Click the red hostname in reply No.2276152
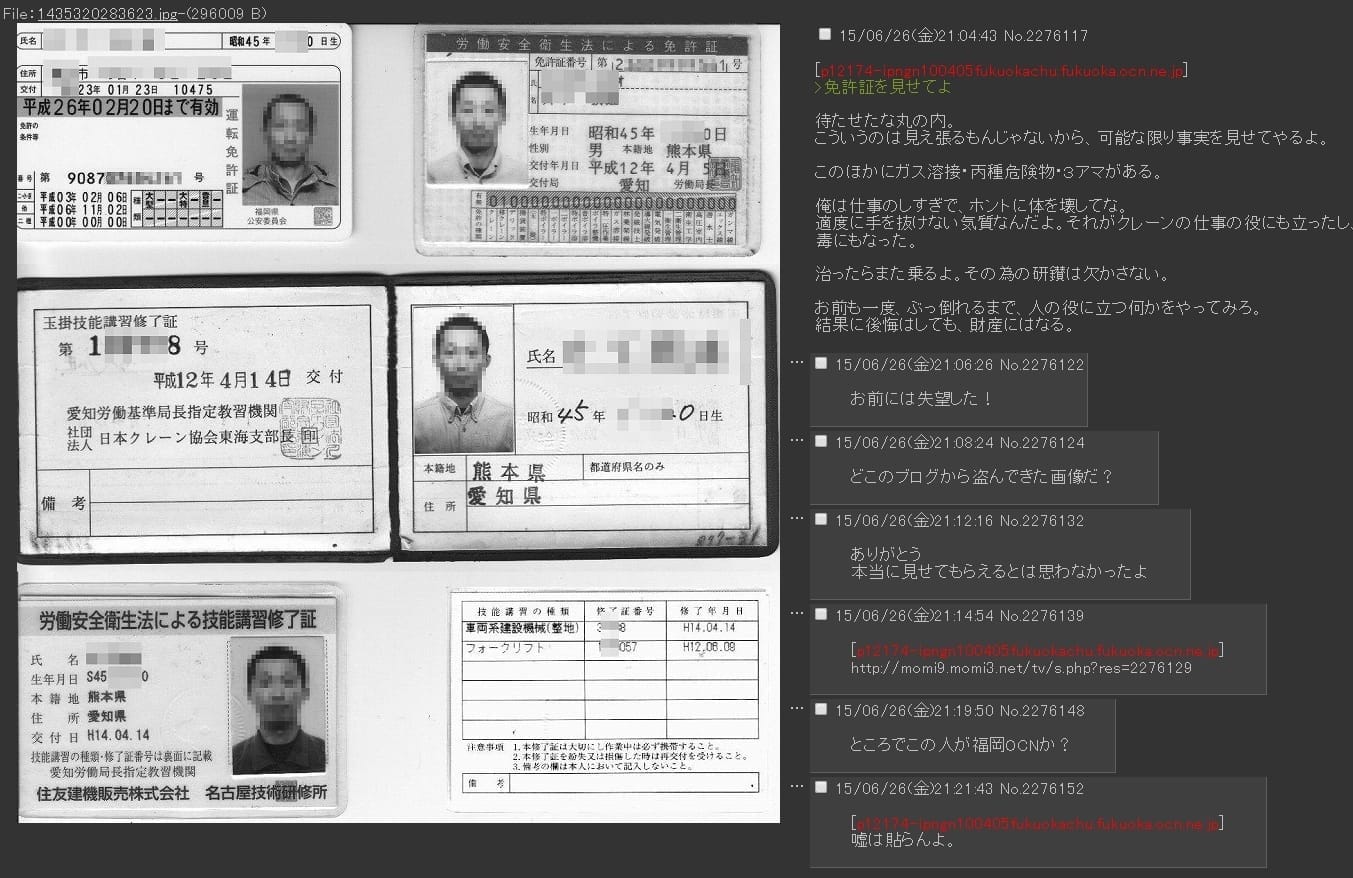 pyautogui.click(x=1036, y=824)
